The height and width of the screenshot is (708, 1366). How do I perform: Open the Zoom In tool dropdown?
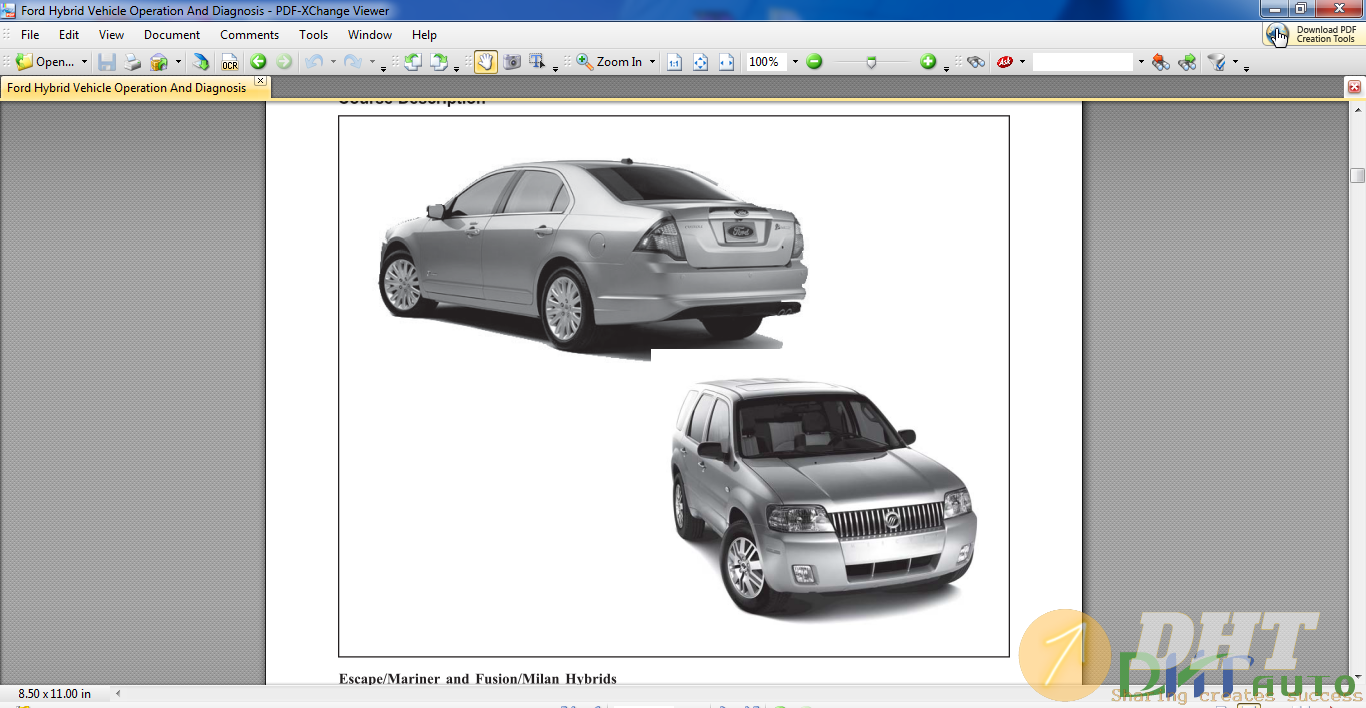pyautogui.click(x=652, y=62)
